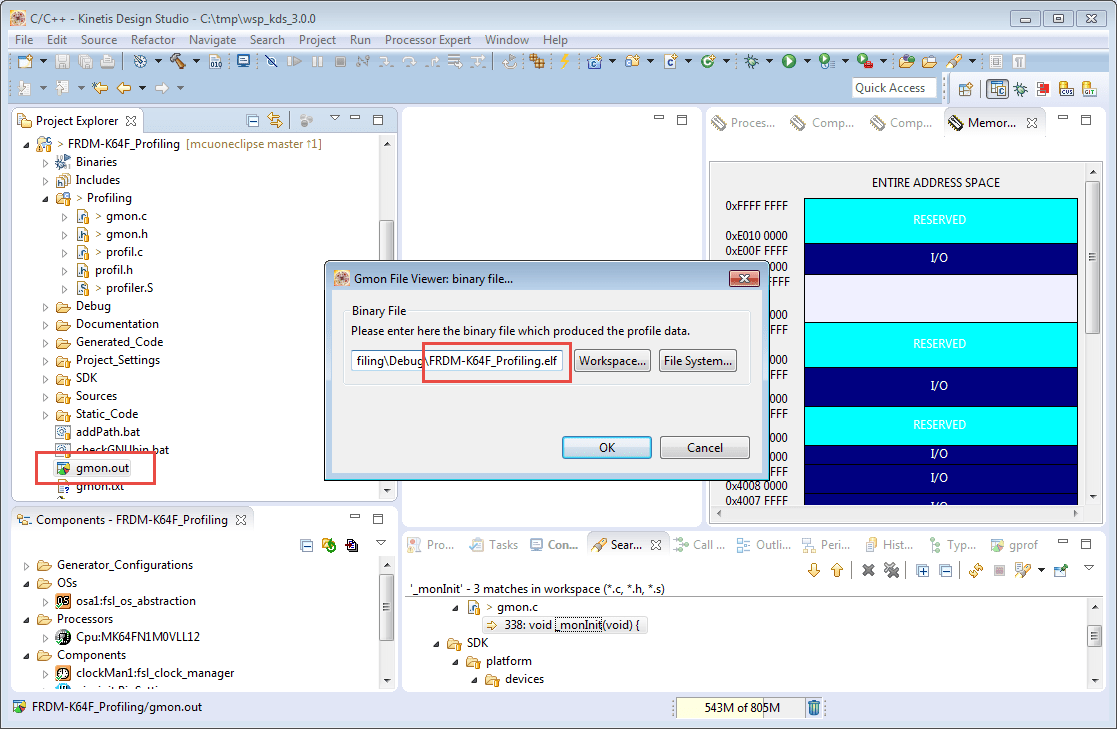The width and height of the screenshot is (1117, 729).
Task: Click the yellow lightning bolt icon
Action: pos(564,61)
